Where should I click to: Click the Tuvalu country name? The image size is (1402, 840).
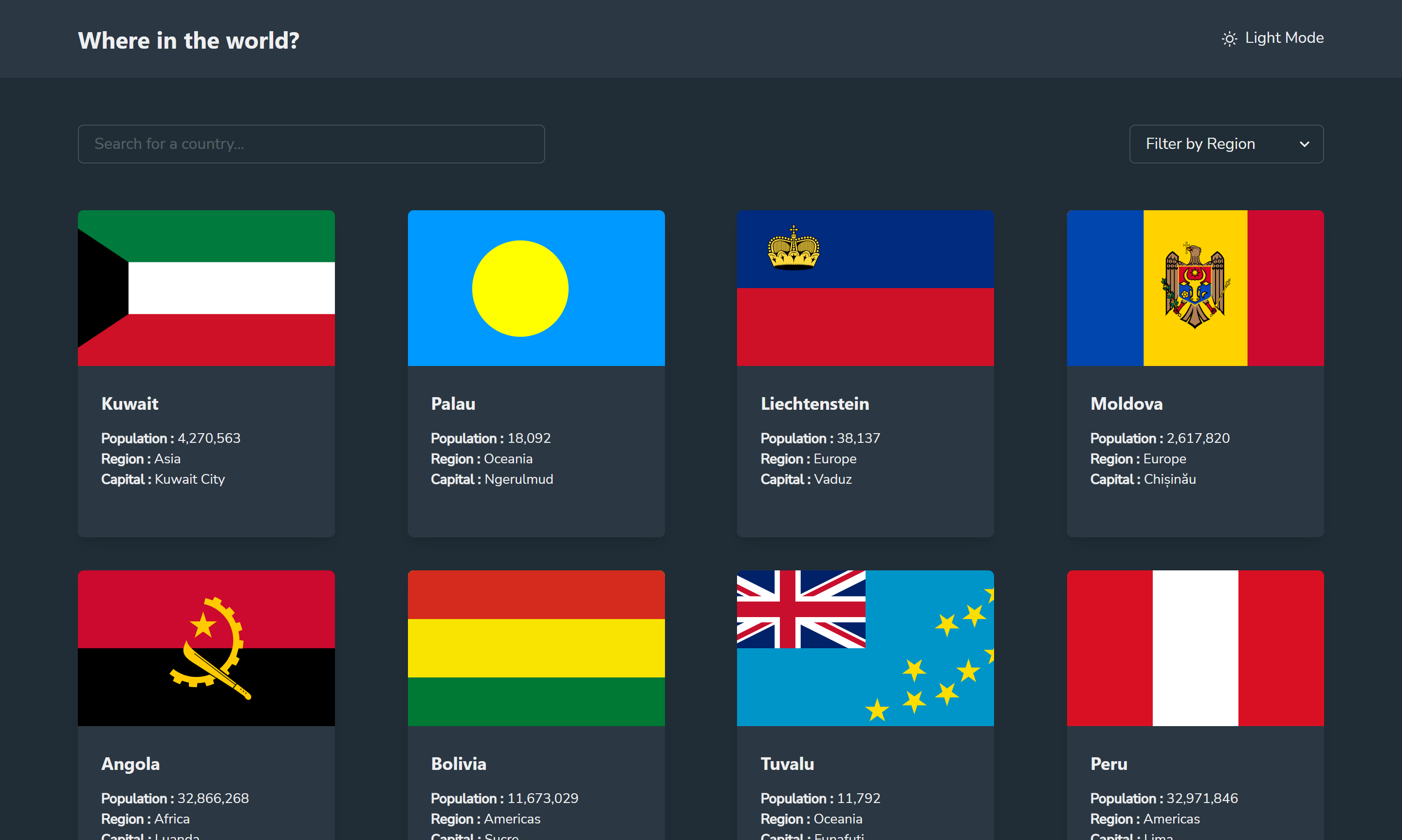point(787,764)
